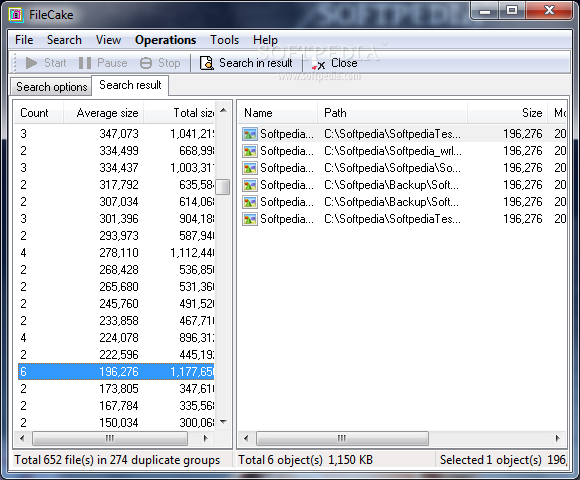Click the Search in result document icon
Image resolution: width=580 pixels, height=480 pixels.
206,63
